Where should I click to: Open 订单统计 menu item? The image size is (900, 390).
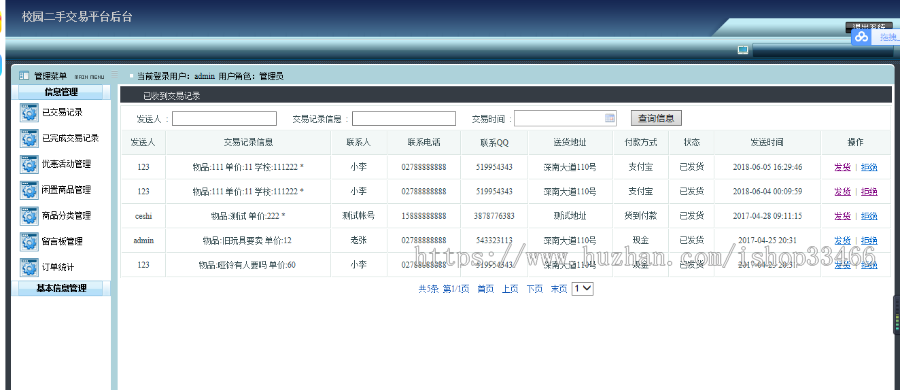point(58,268)
